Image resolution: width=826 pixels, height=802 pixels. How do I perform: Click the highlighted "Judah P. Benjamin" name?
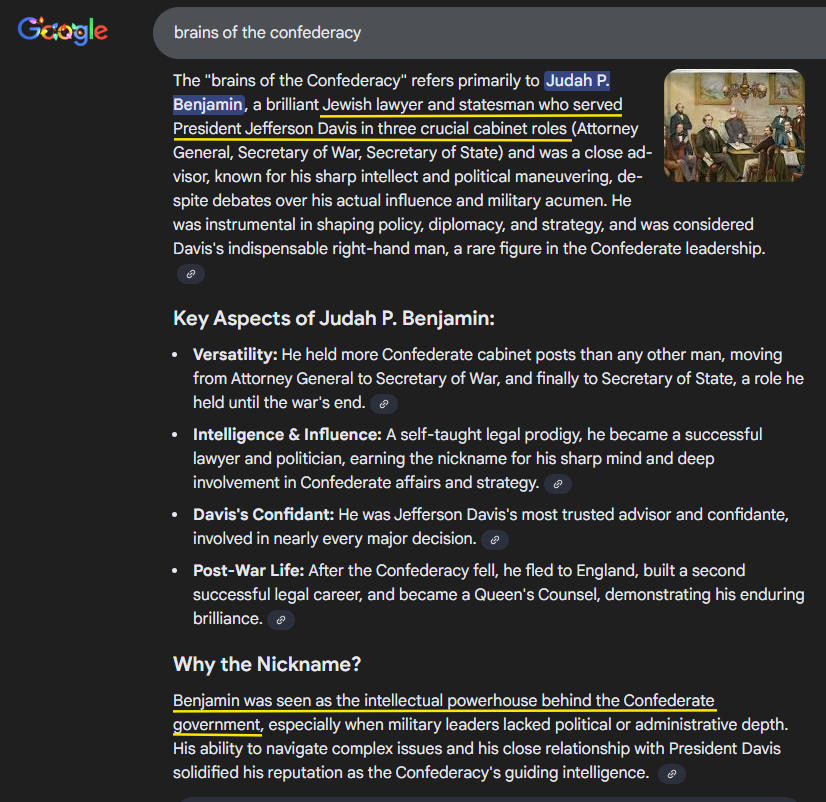(x=577, y=81)
